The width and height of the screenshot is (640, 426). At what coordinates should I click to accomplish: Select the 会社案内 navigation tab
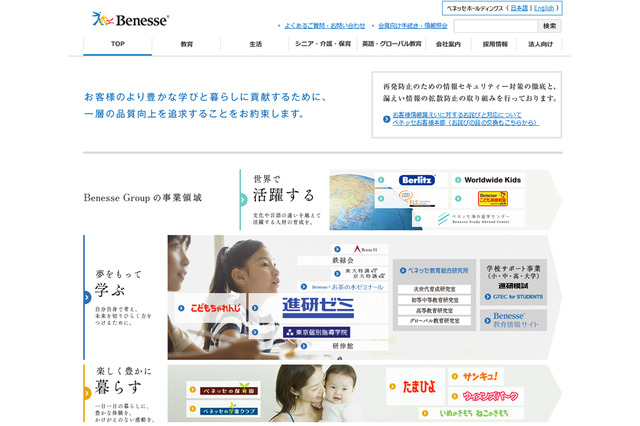[x=448, y=44]
